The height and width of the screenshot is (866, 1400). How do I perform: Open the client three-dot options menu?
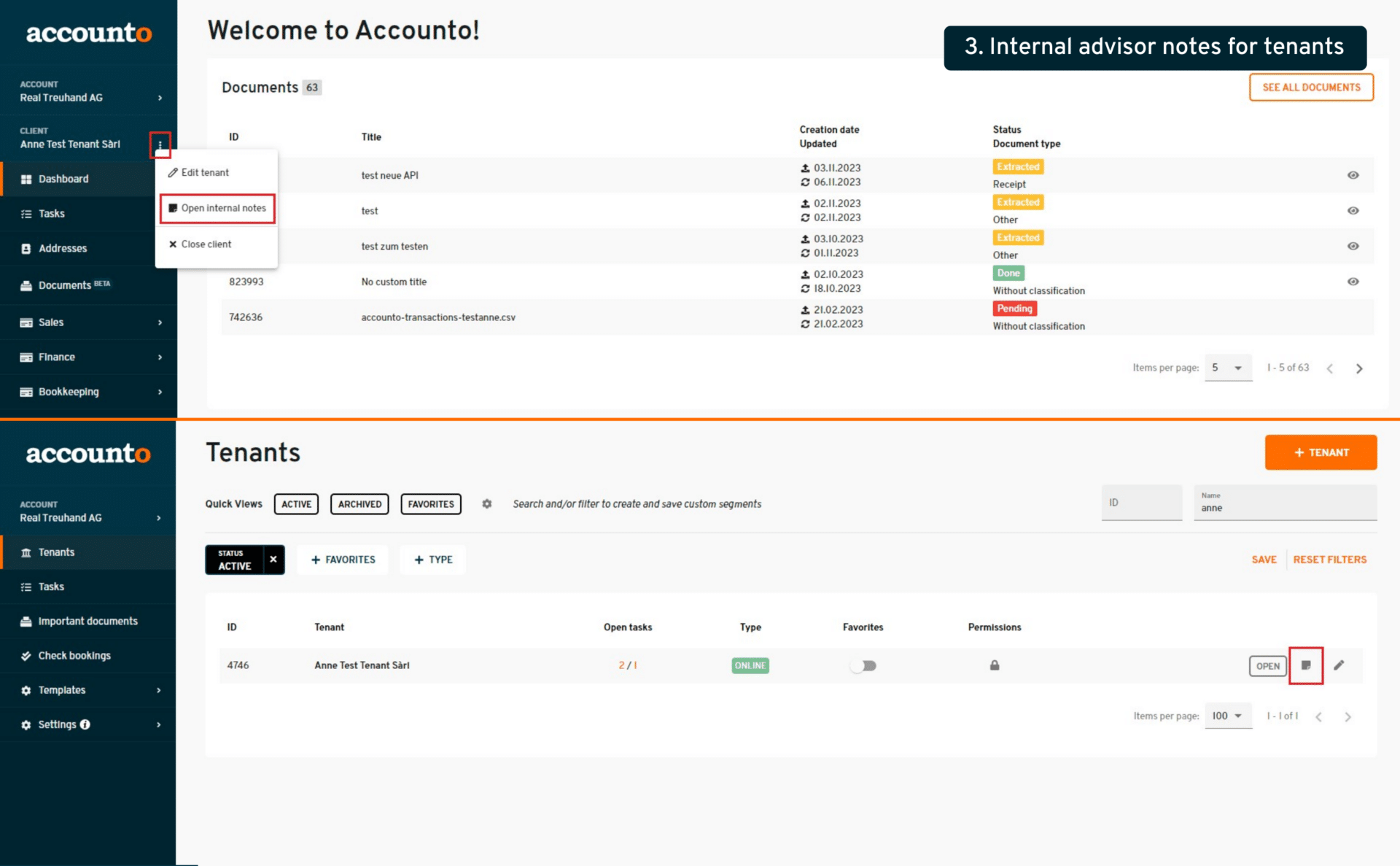point(160,144)
